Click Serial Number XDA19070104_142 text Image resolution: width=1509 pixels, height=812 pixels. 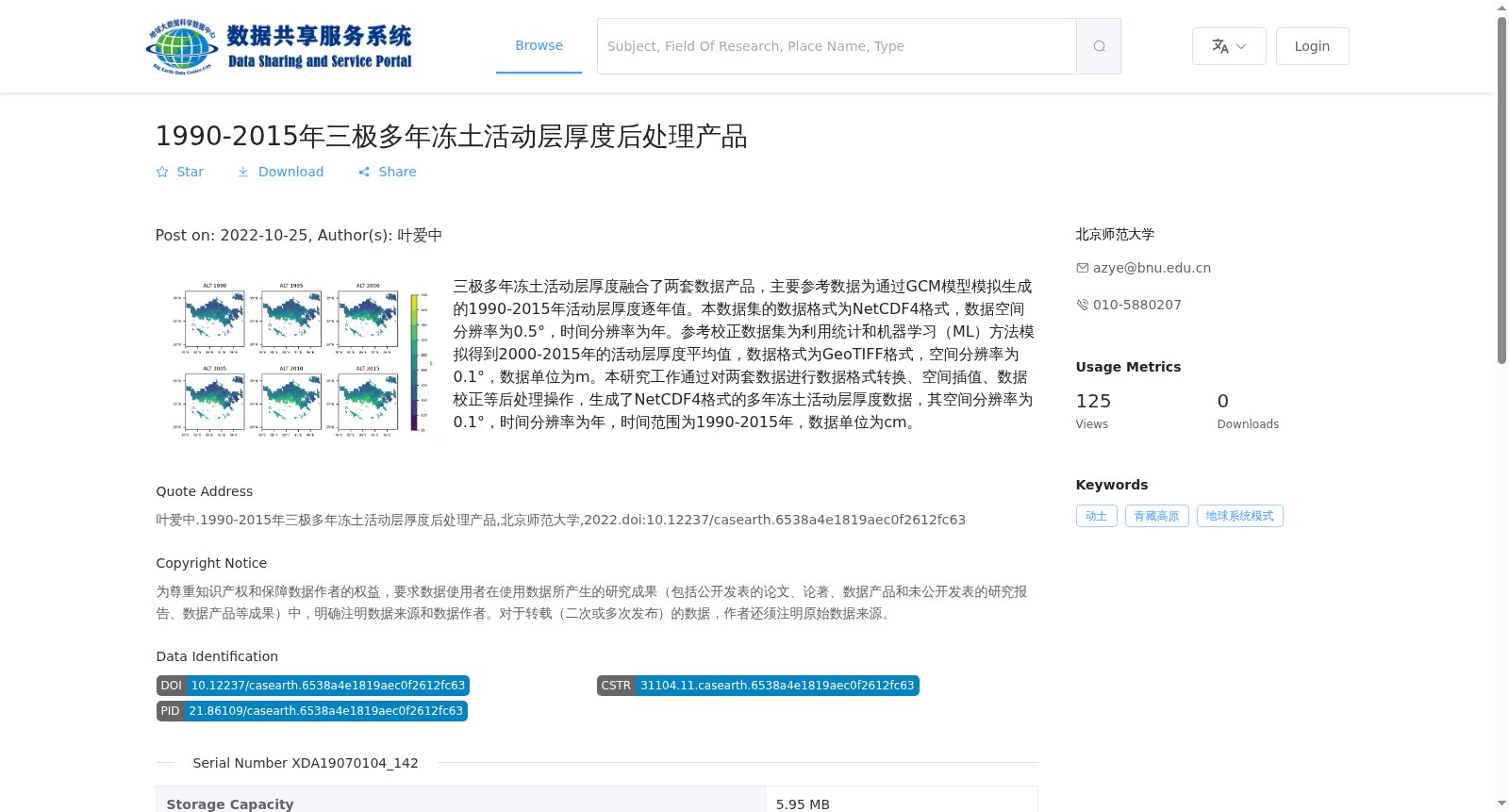coord(306,763)
